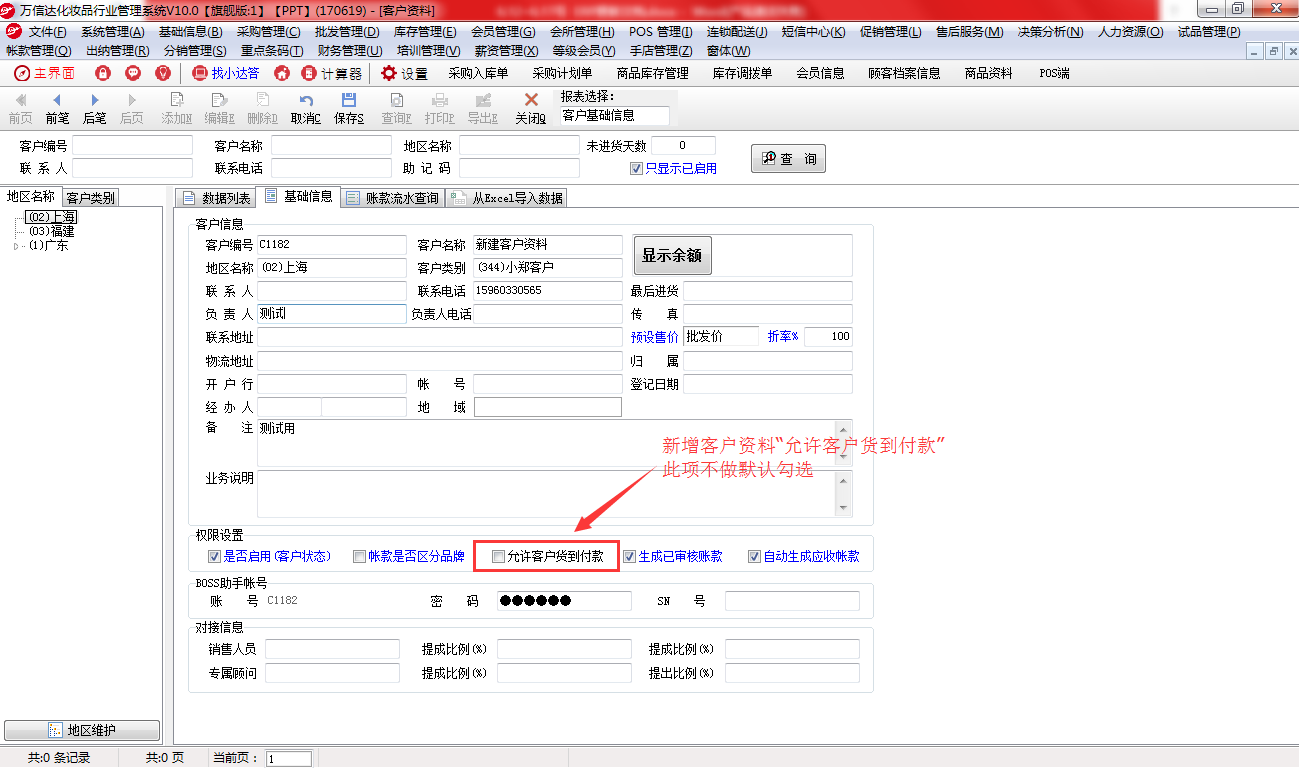Click 折率% blue link
This screenshot has height=768, width=1299.
click(783, 336)
